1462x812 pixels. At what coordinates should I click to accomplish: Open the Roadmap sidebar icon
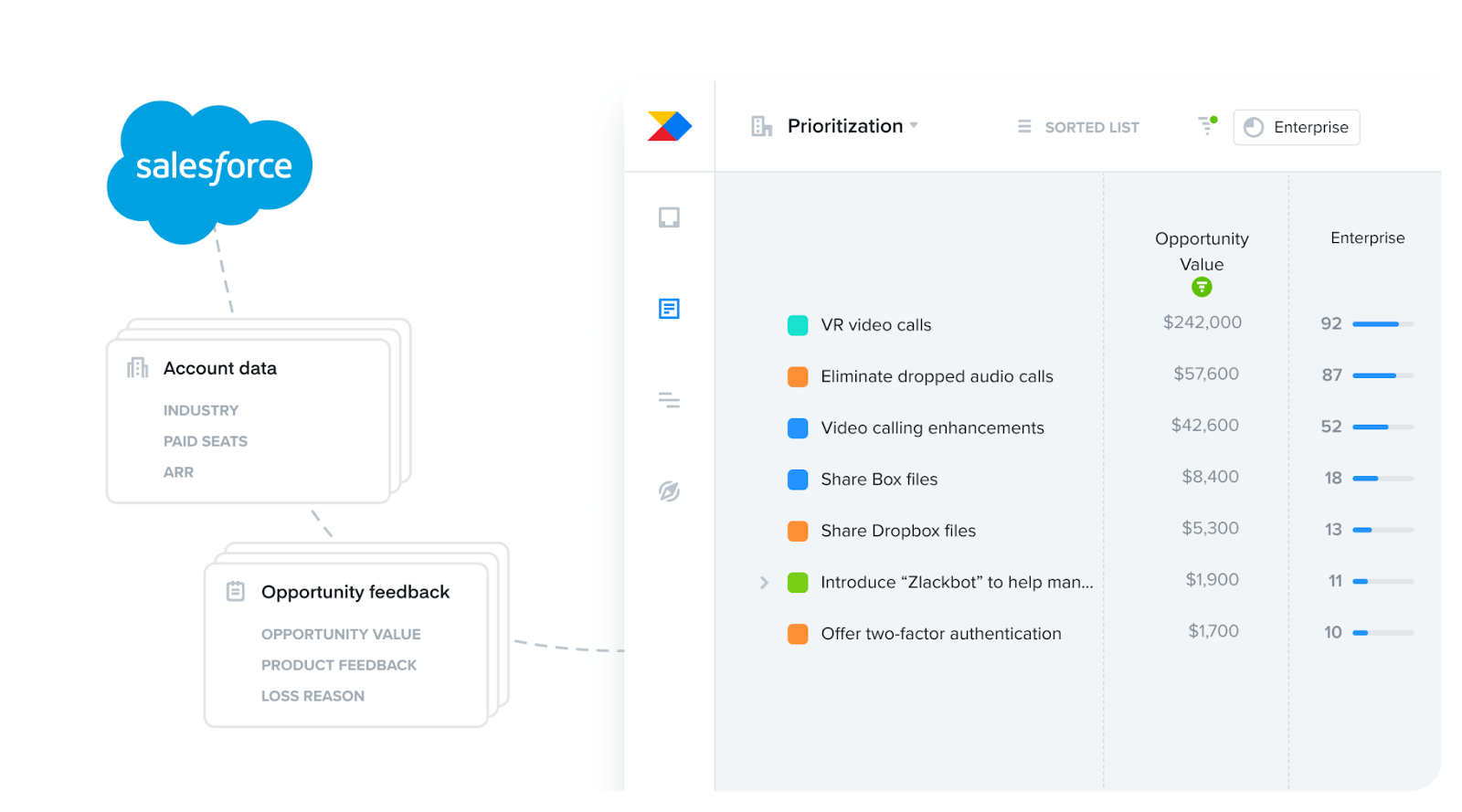coord(669,400)
